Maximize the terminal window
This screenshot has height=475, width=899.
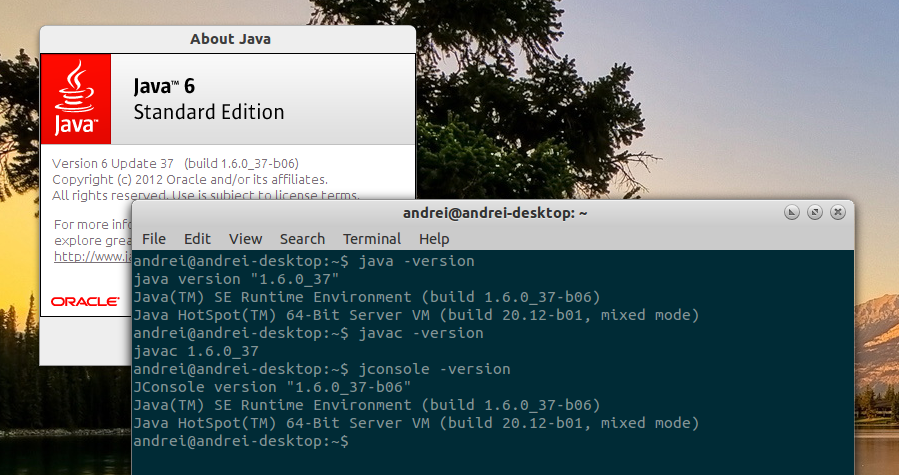coord(815,212)
